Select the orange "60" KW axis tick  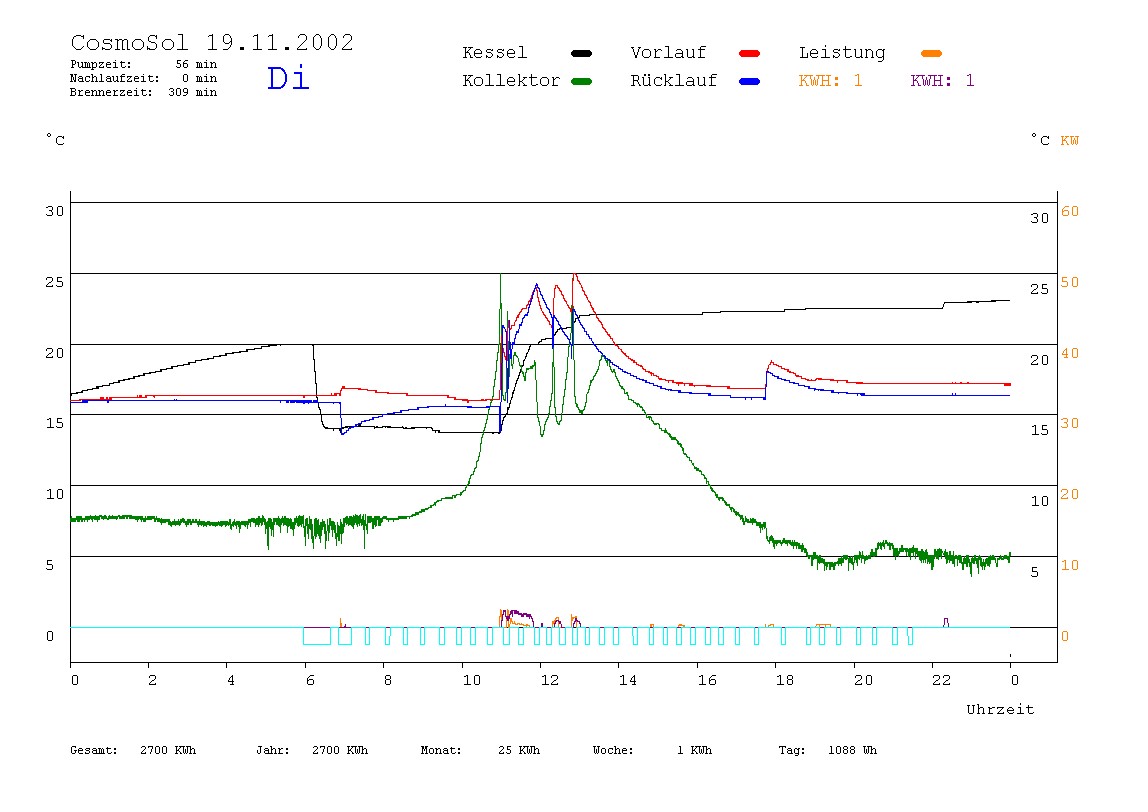click(1070, 212)
